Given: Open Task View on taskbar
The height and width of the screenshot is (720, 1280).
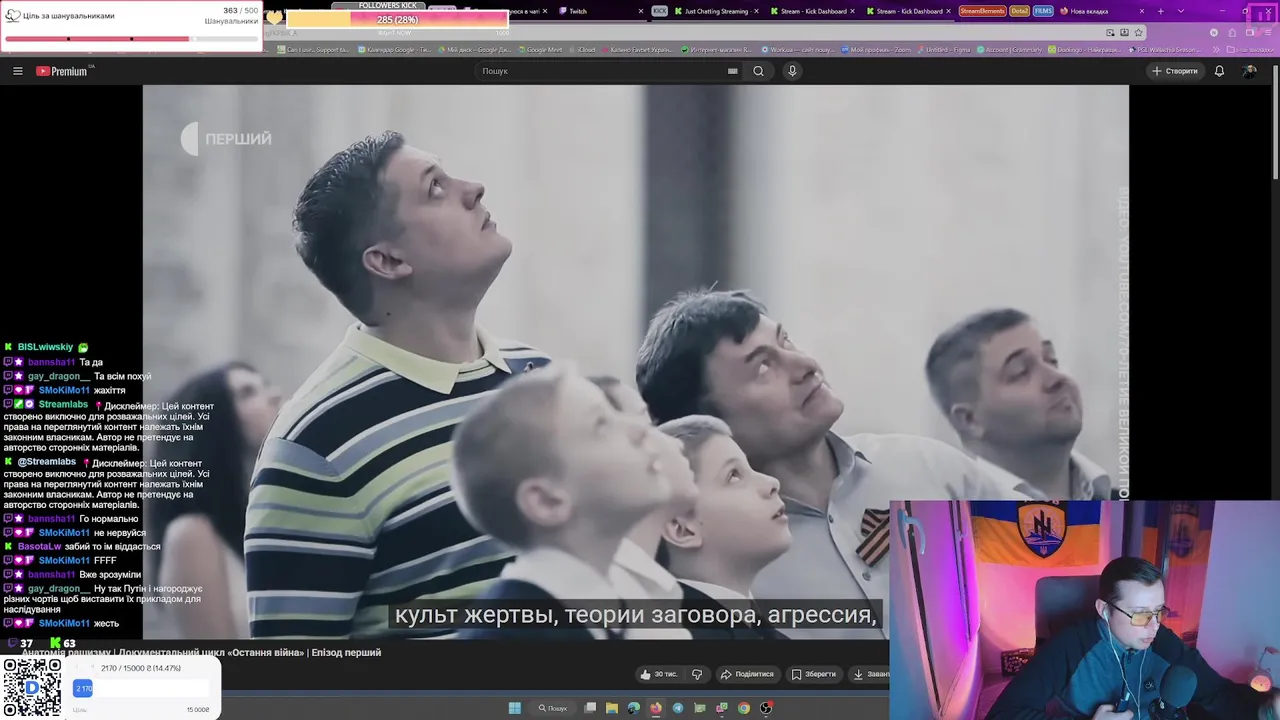Looking at the screenshot, I should tap(590, 708).
